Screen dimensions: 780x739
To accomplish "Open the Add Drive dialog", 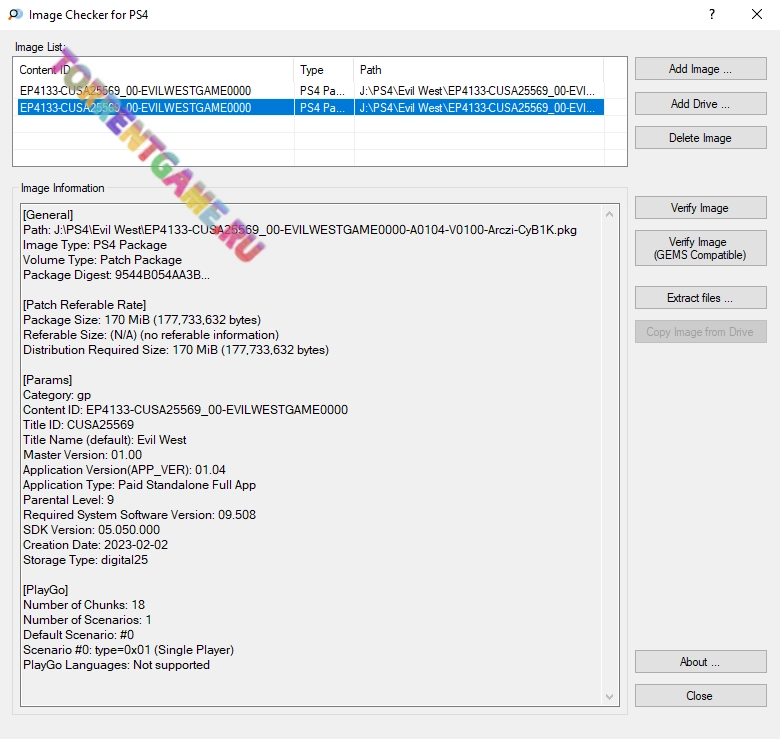I will coord(700,104).
